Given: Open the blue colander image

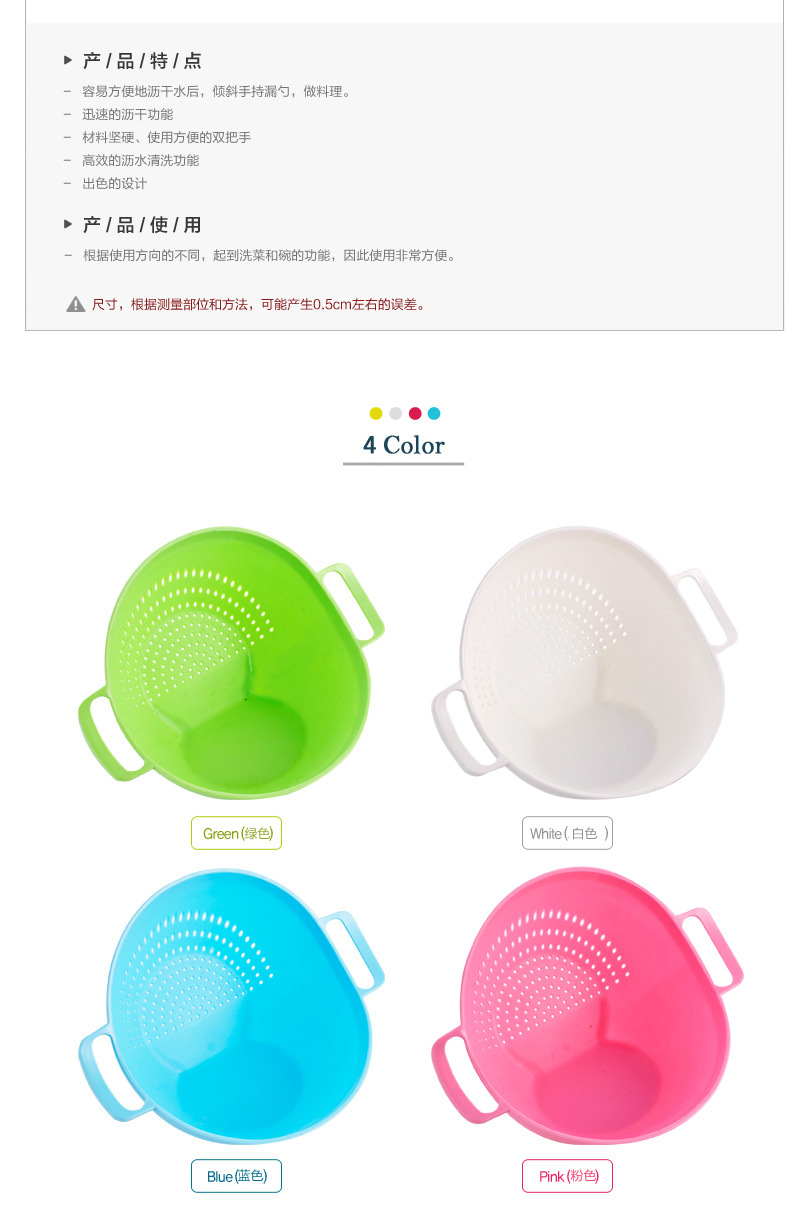Looking at the screenshot, I should pyautogui.click(x=231, y=1006).
